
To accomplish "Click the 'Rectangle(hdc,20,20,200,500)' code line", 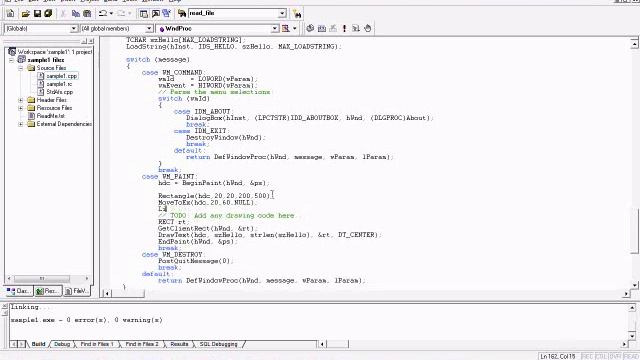I will (x=215, y=196).
